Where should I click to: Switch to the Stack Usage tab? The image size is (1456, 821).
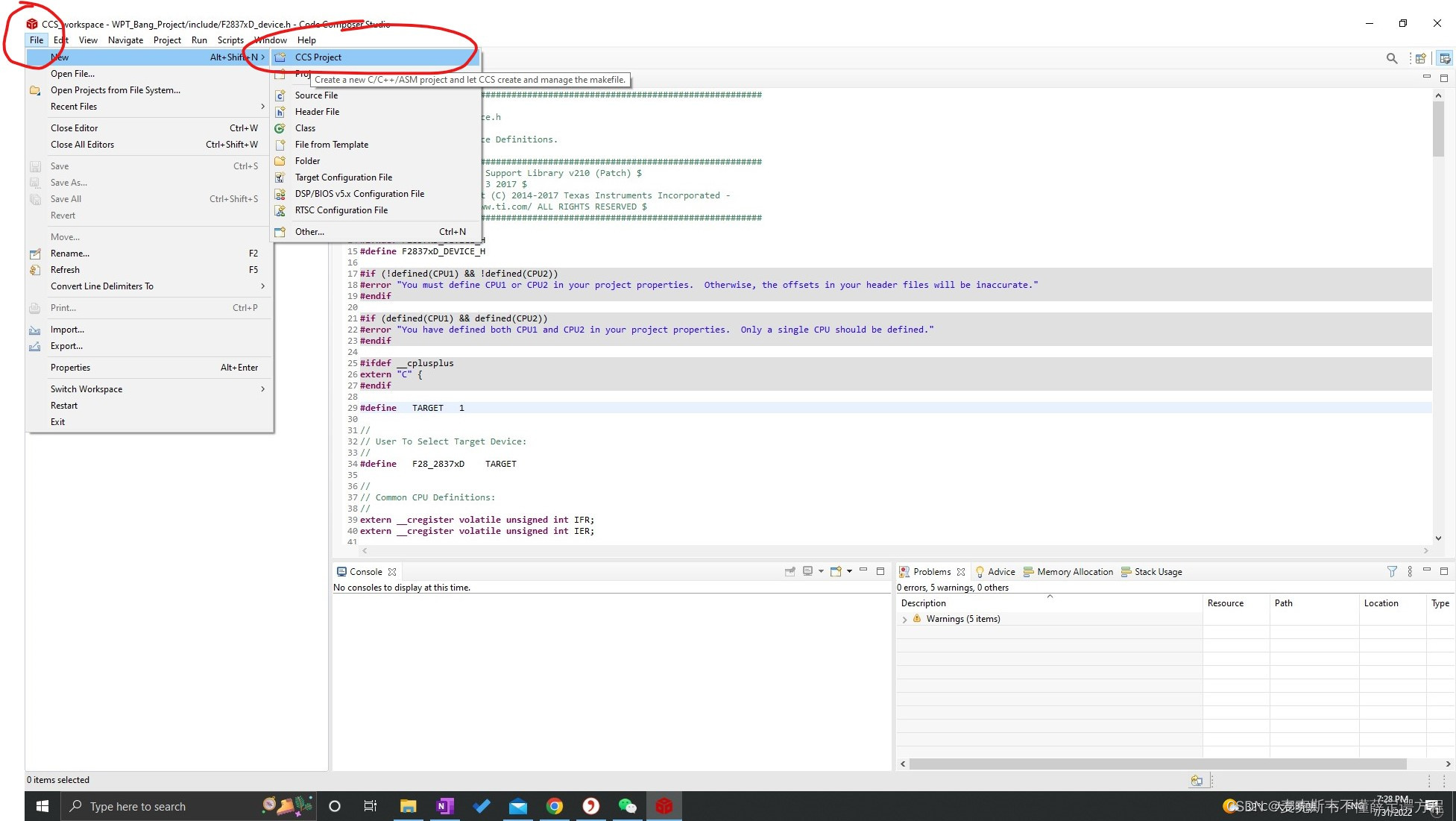pyautogui.click(x=1152, y=572)
